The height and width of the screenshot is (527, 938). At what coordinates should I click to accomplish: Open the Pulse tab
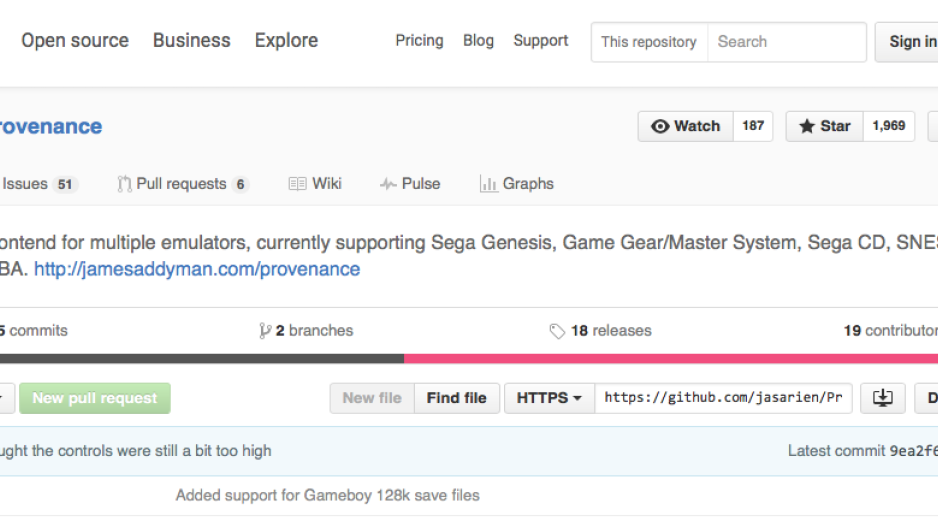click(410, 184)
